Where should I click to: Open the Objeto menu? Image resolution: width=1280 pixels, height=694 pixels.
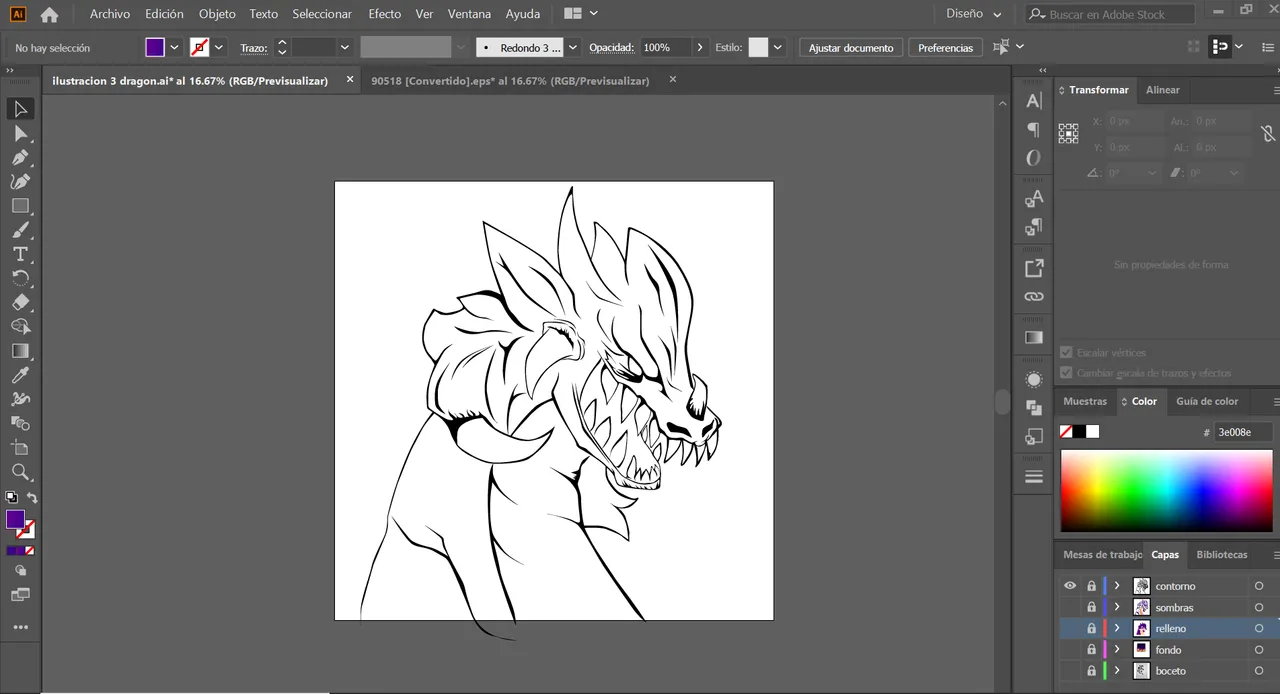[x=217, y=14]
